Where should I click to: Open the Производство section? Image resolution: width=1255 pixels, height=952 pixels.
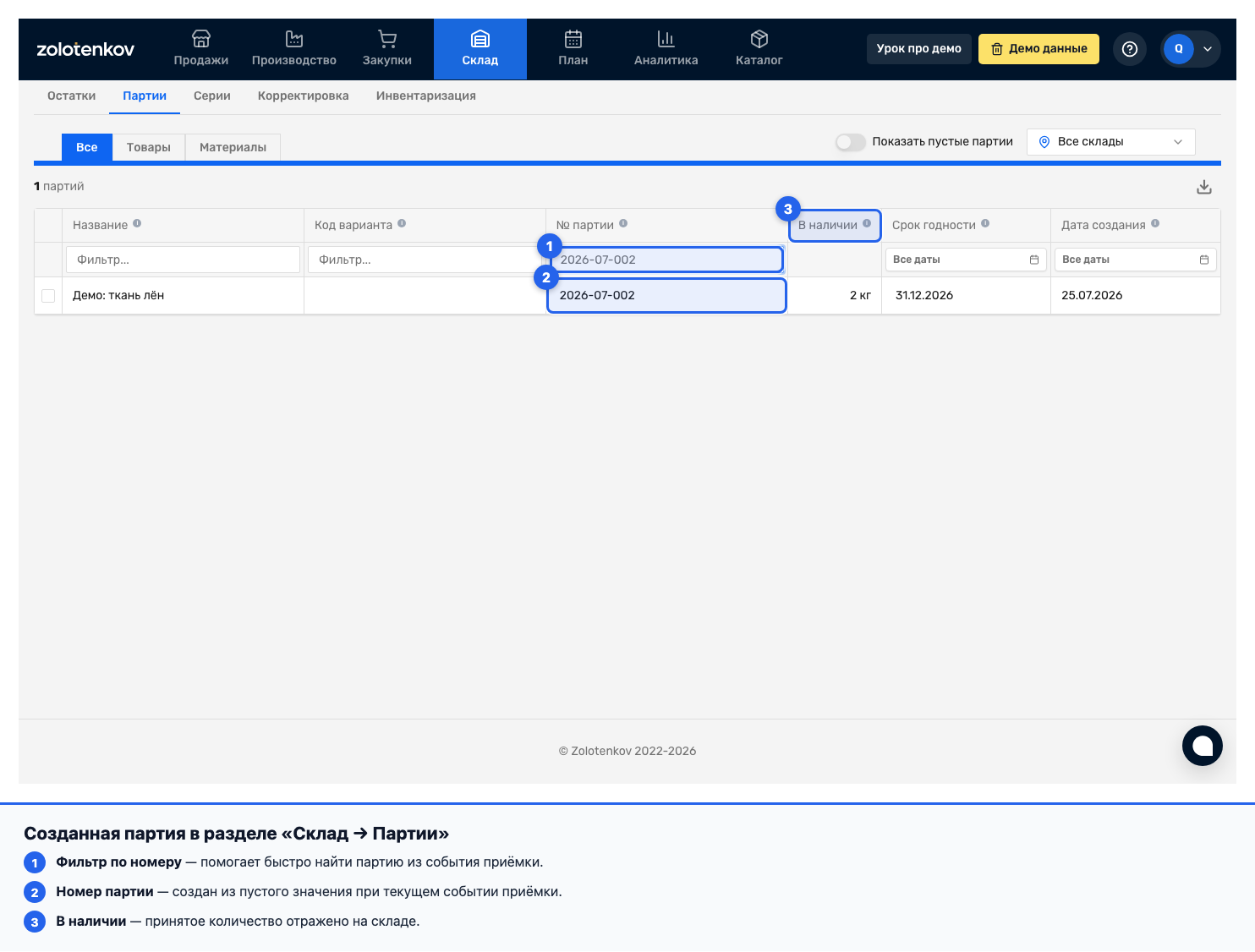[294, 49]
